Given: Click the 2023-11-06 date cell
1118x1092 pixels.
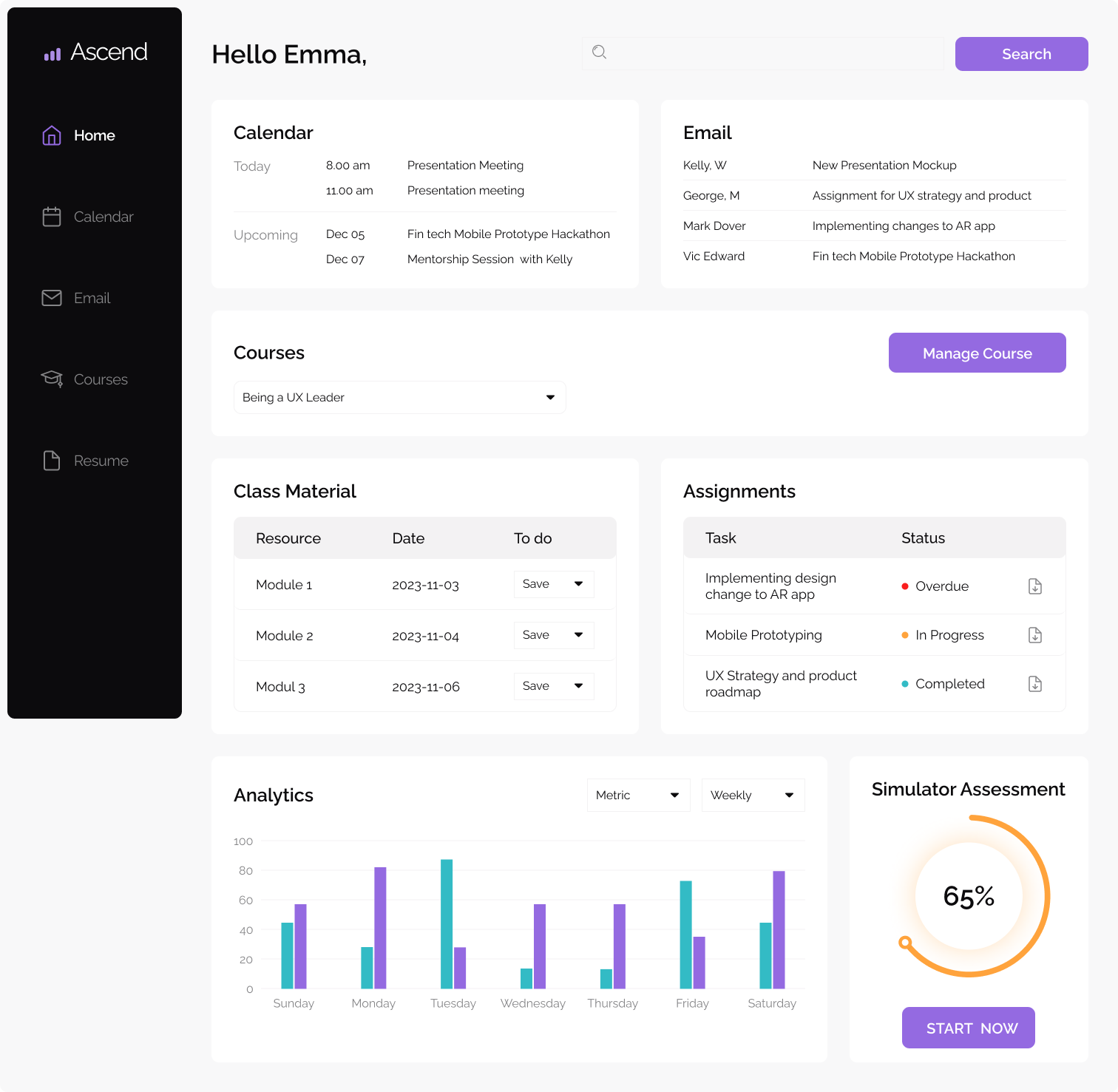Looking at the screenshot, I should click(x=426, y=687).
